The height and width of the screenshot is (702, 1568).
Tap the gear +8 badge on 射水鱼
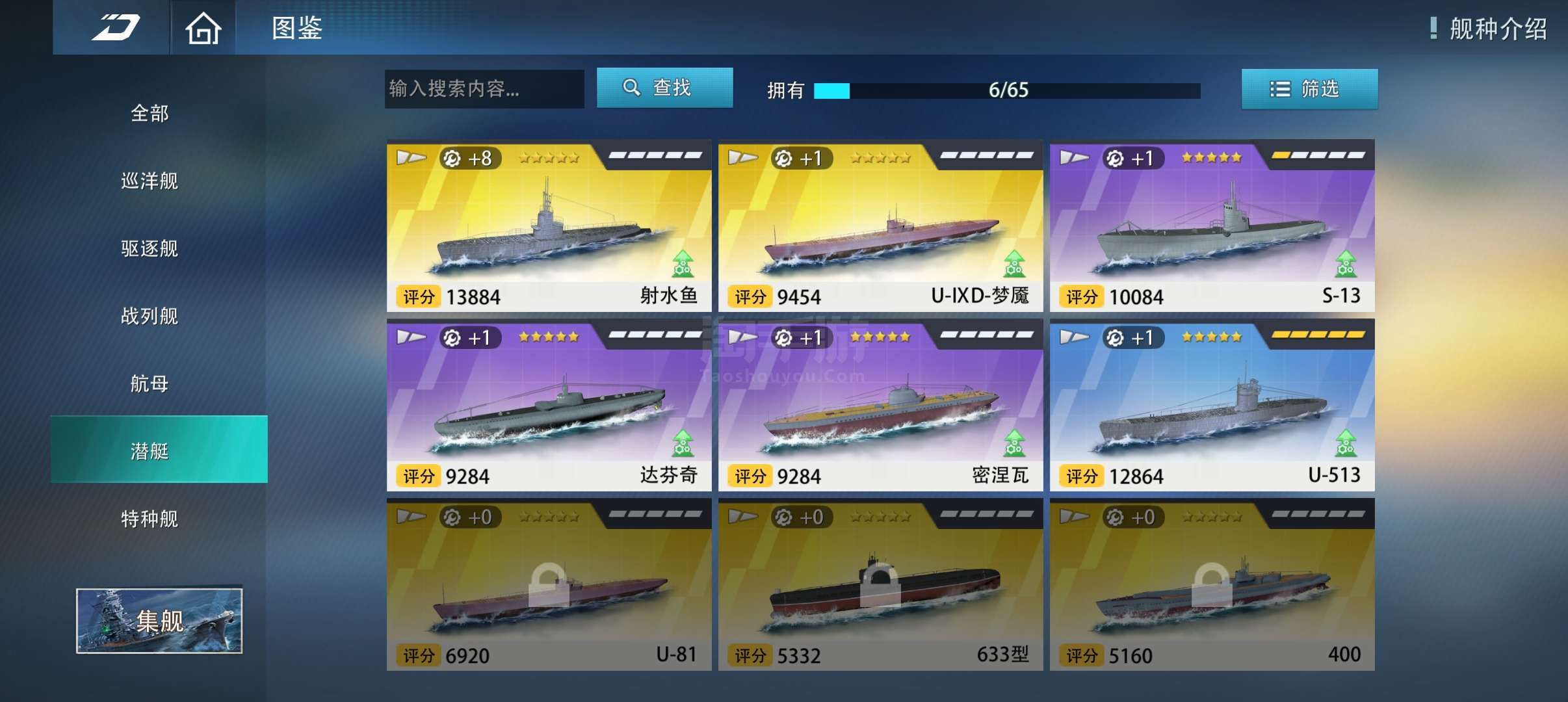[x=468, y=158]
